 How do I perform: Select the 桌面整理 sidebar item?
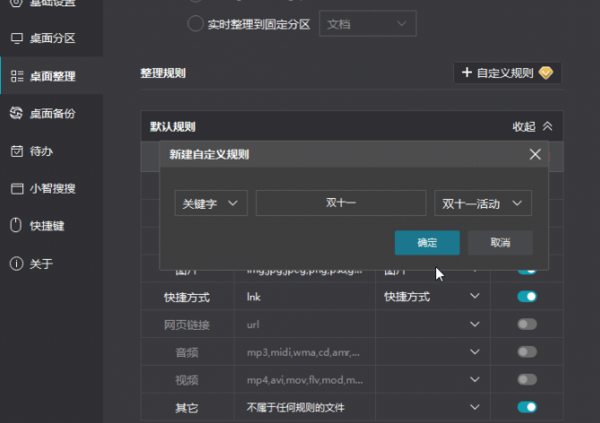click(52, 76)
